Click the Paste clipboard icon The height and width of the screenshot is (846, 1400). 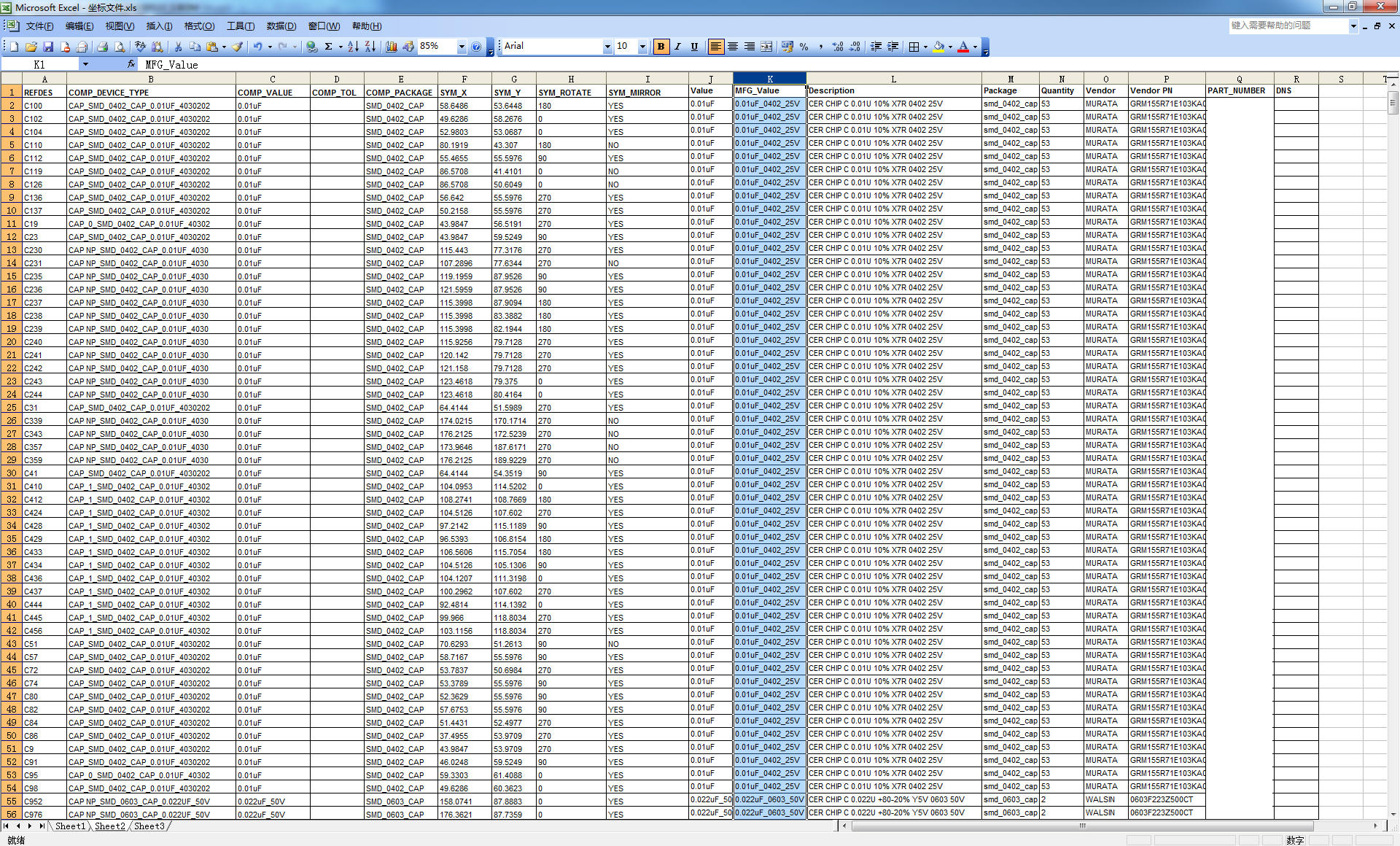[x=212, y=47]
